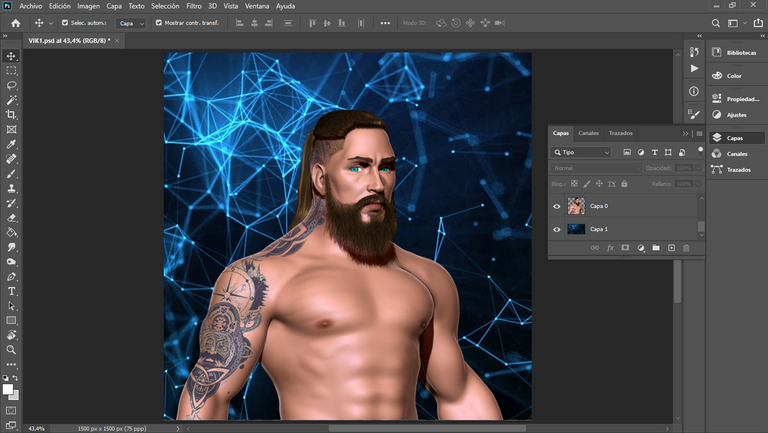Open the Ajustes panel button
This screenshot has width=768, height=433.
click(735, 115)
